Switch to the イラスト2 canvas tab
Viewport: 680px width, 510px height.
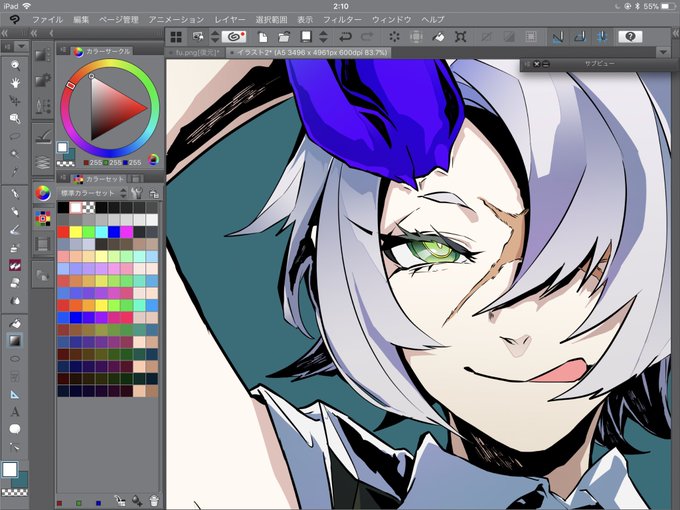click(x=309, y=52)
